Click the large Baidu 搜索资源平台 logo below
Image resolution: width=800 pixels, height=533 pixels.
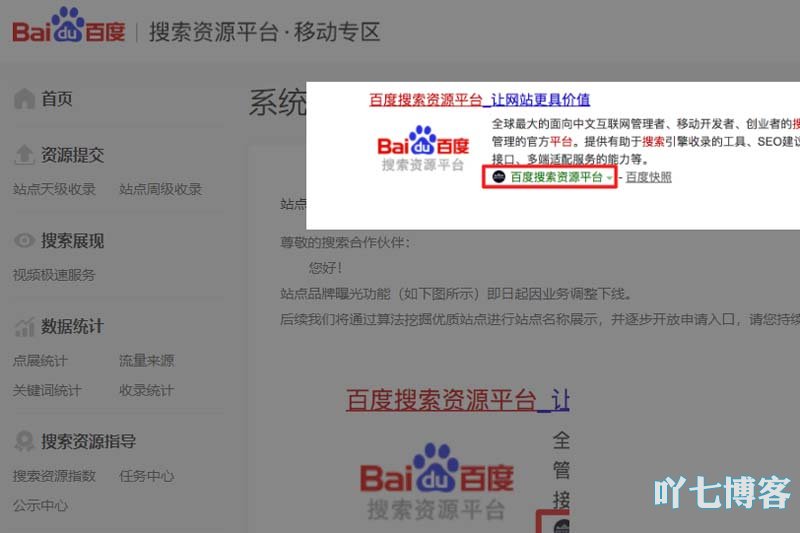pyautogui.click(x=437, y=481)
